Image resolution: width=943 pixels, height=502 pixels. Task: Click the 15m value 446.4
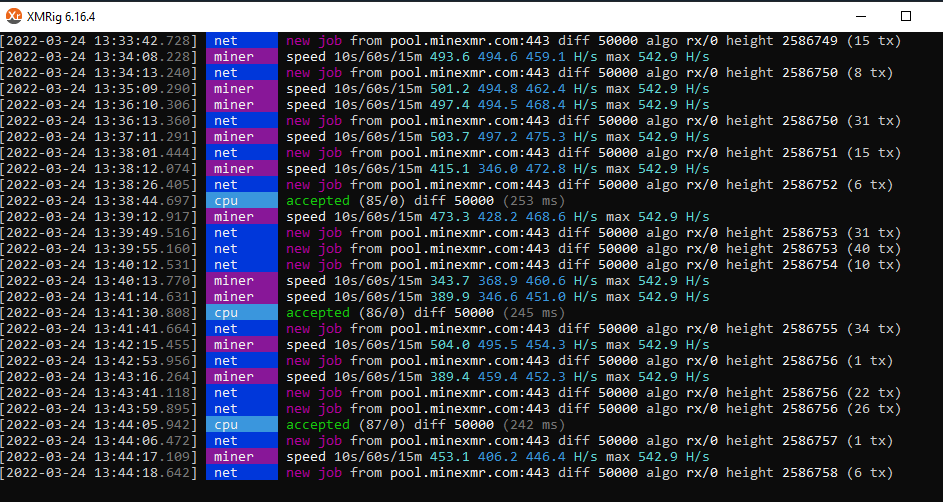tap(545, 457)
